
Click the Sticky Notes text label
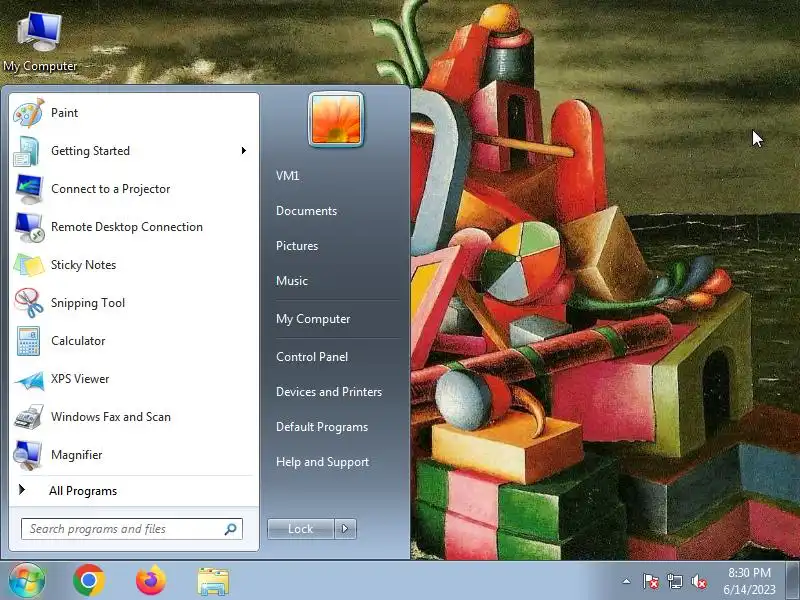click(84, 265)
